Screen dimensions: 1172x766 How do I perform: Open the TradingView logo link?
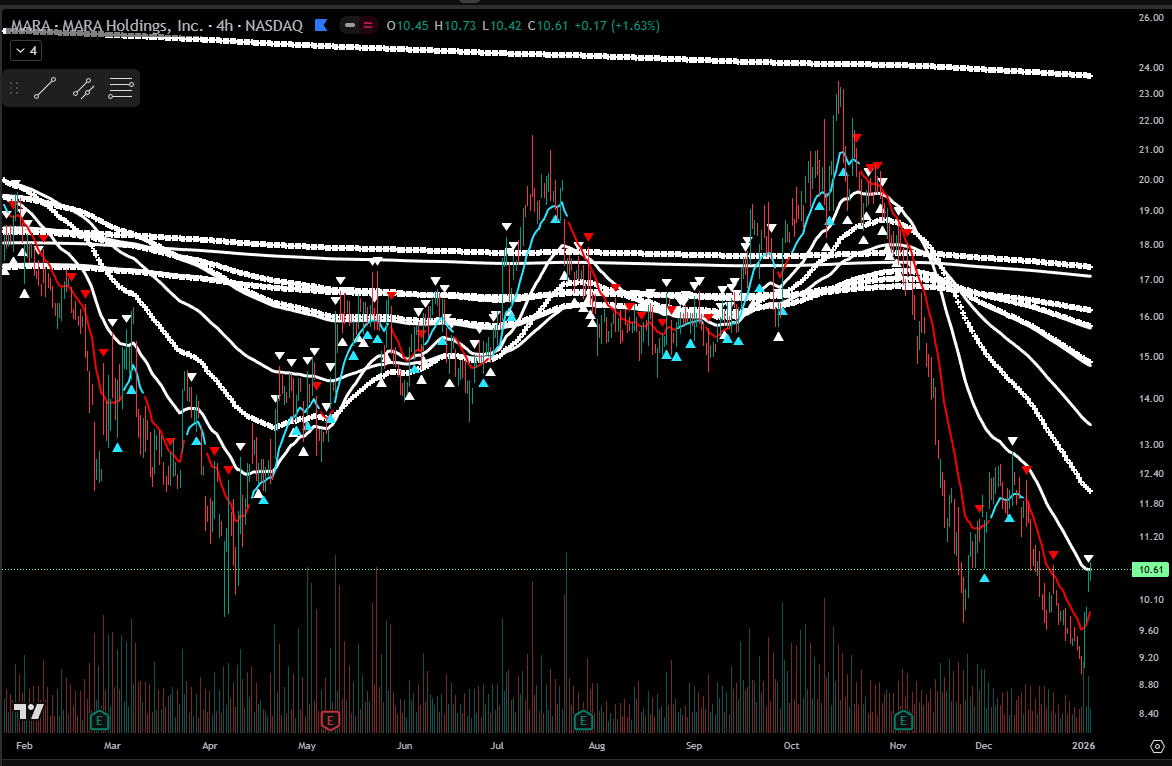pos(29,711)
